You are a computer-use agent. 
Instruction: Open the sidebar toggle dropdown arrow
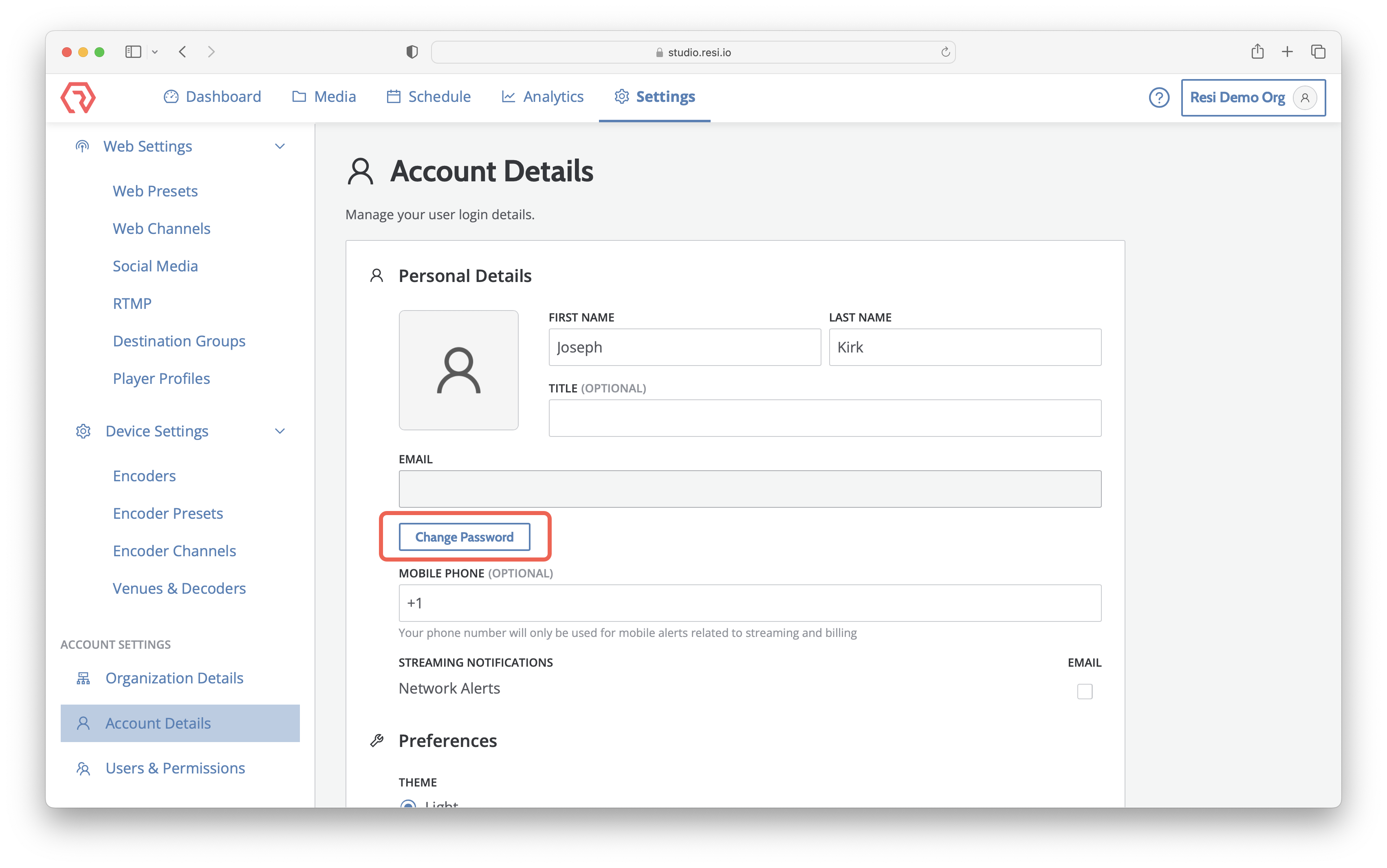155,52
